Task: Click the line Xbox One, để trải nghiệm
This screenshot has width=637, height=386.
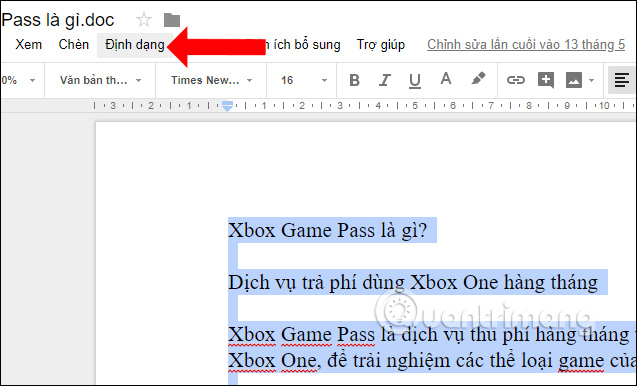Action: pos(432,360)
